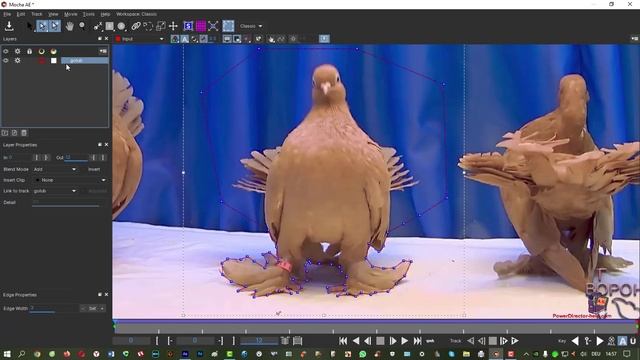Toggle all layers visibility header eye
Viewport: 640px width, 360px height.
6,51
